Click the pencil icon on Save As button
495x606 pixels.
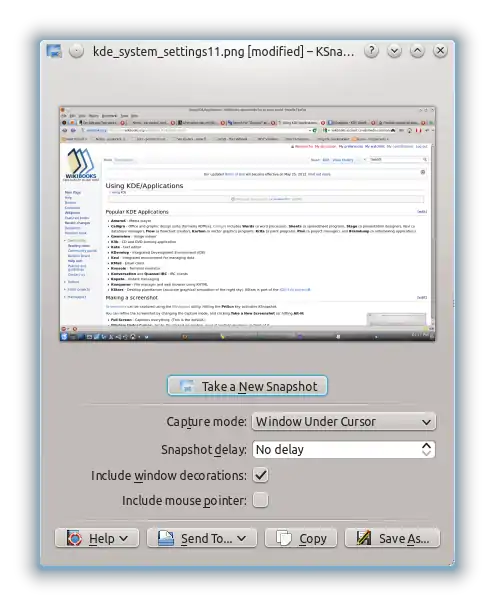pyautogui.click(x=364, y=538)
